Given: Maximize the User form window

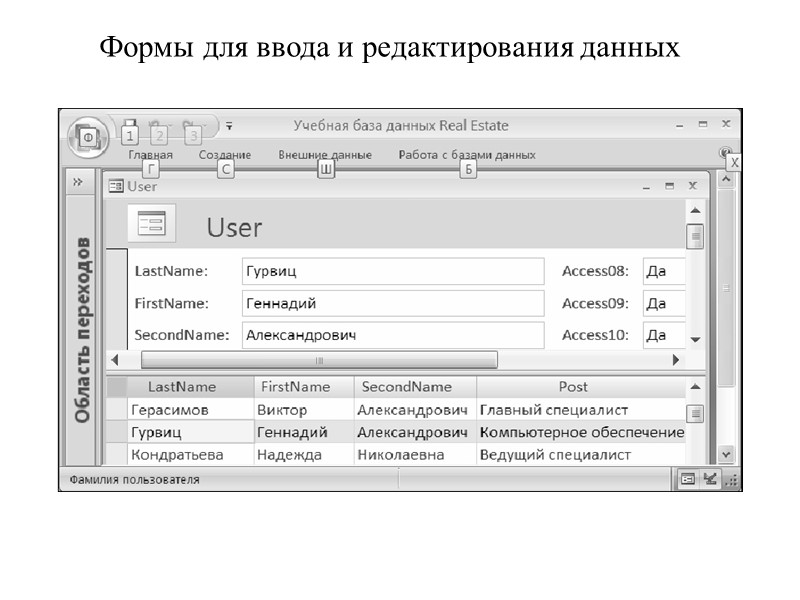Looking at the screenshot, I should point(669,186).
